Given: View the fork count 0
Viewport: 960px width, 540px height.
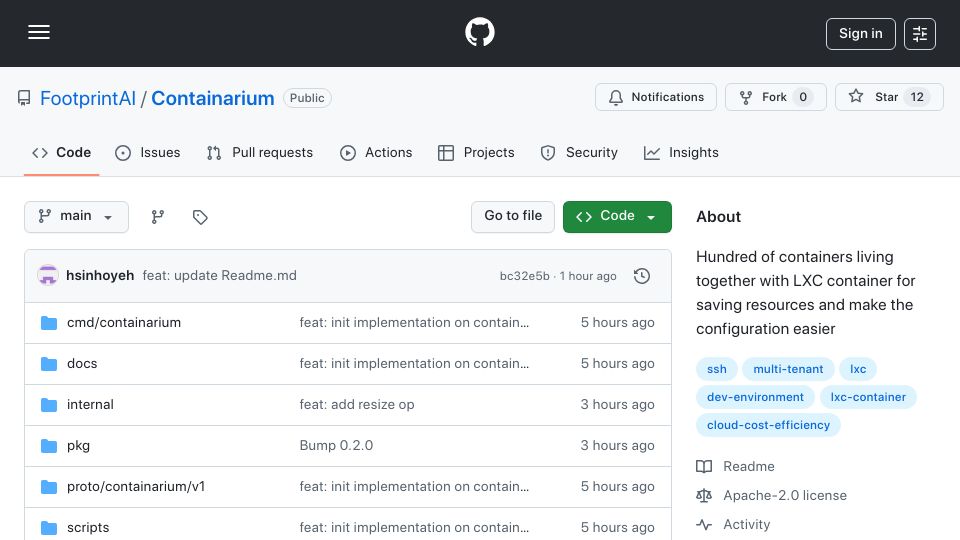Looking at the screenshot, I should (x=803, y=97).
